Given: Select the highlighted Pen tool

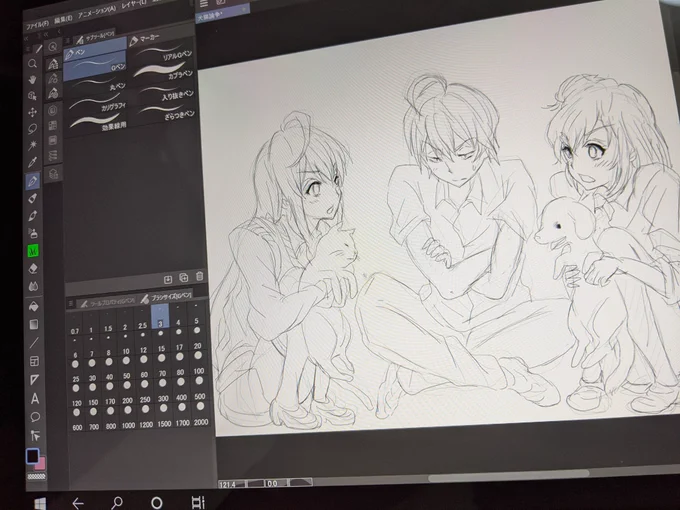Looking at the screenshot, I should (33, 180).
